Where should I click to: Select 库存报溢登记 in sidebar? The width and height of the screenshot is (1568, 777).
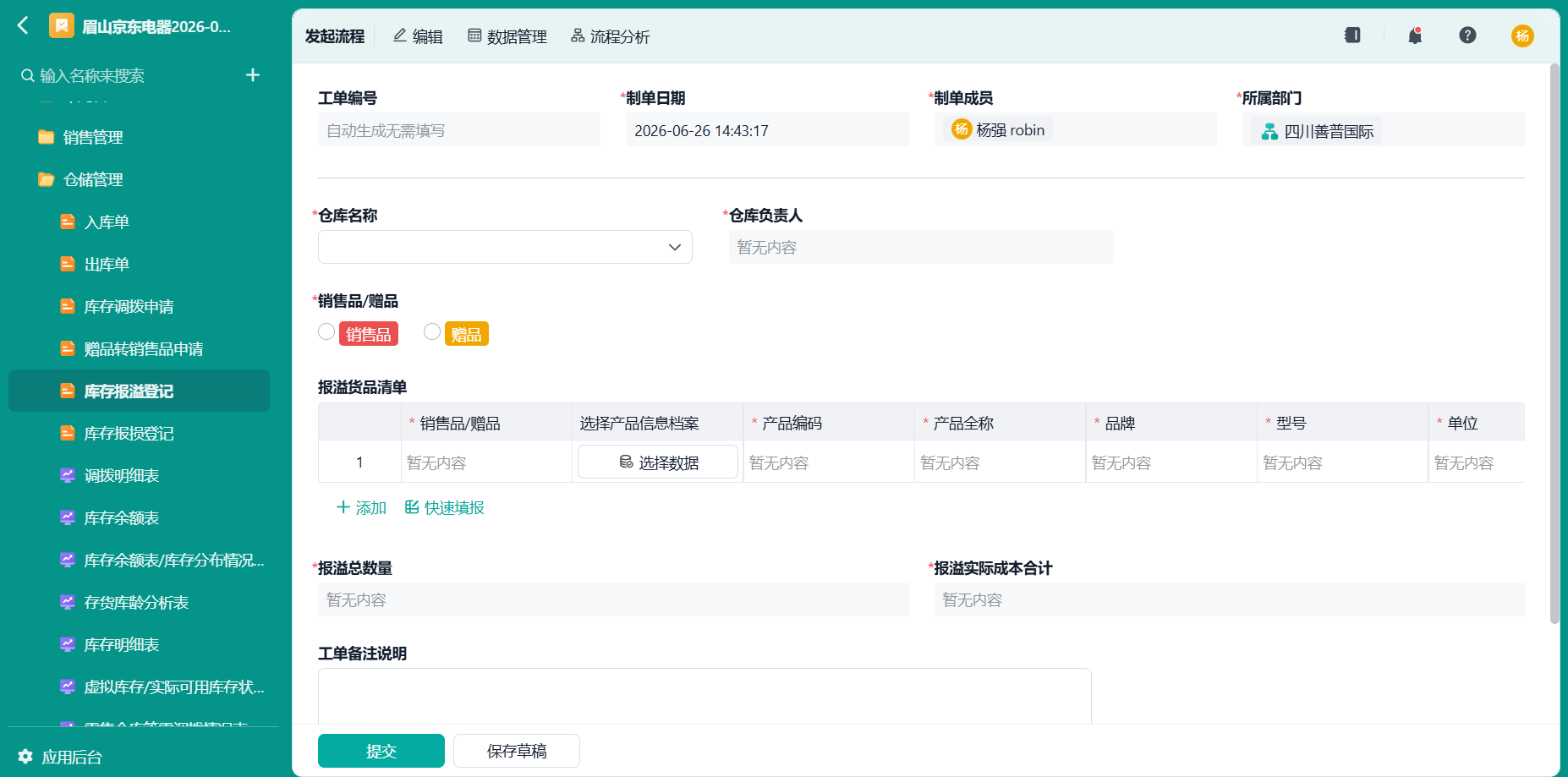[139, 391]
